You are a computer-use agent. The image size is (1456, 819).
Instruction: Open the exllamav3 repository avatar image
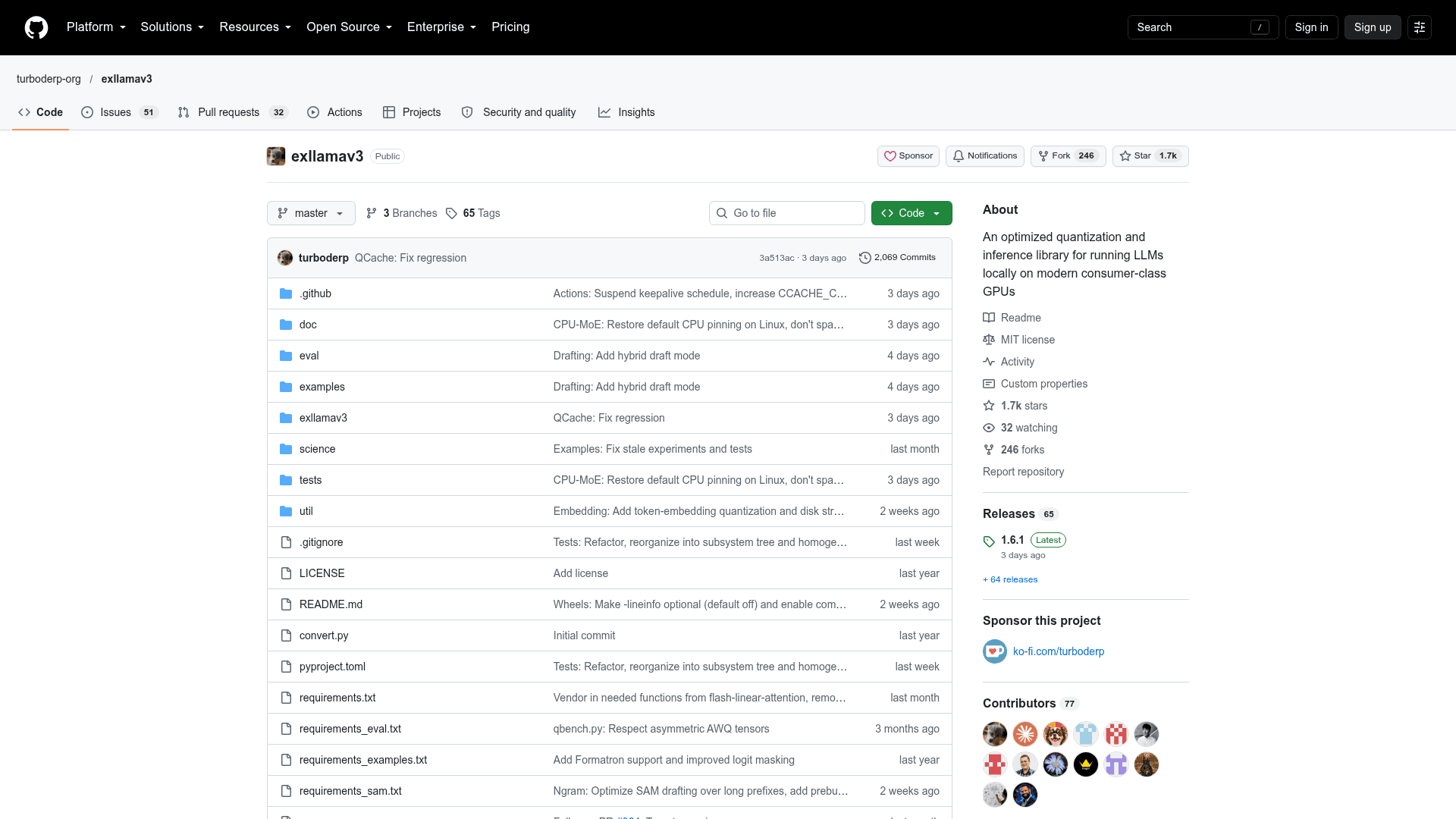tap(276, 156)
